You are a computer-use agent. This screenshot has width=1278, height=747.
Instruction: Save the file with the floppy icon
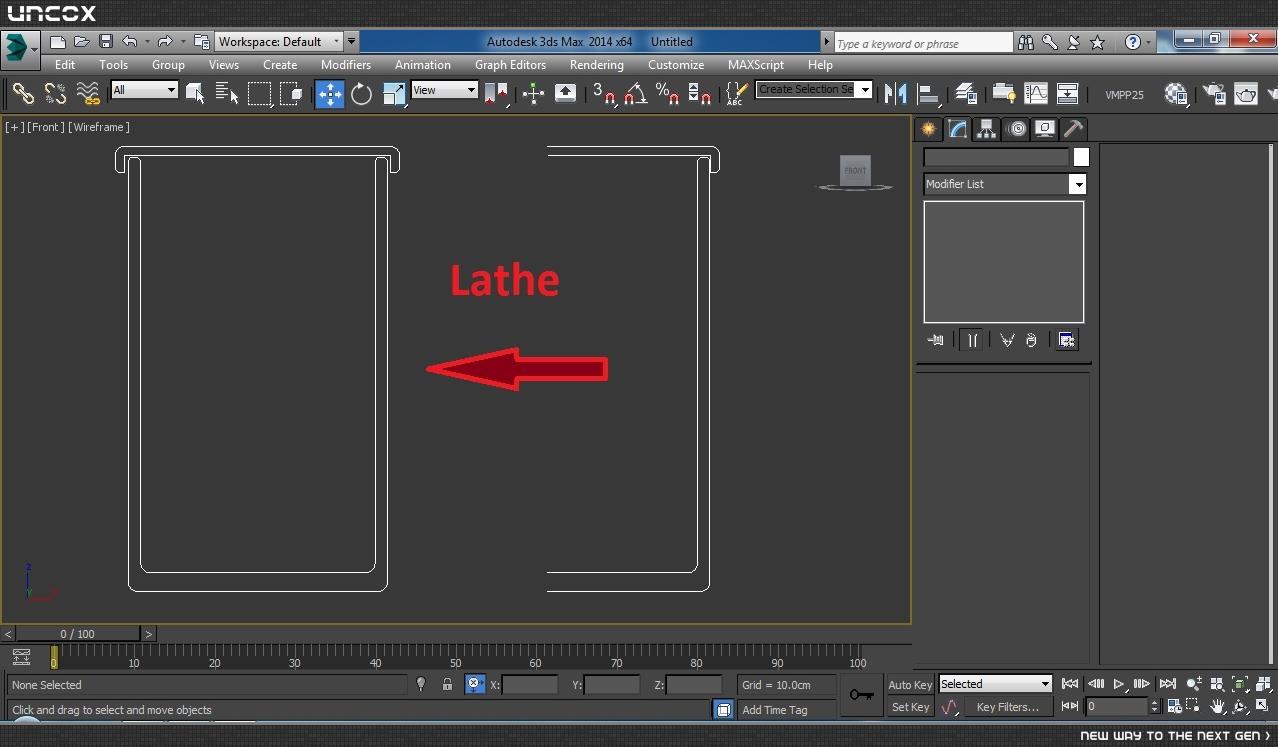tap(105, 42)
